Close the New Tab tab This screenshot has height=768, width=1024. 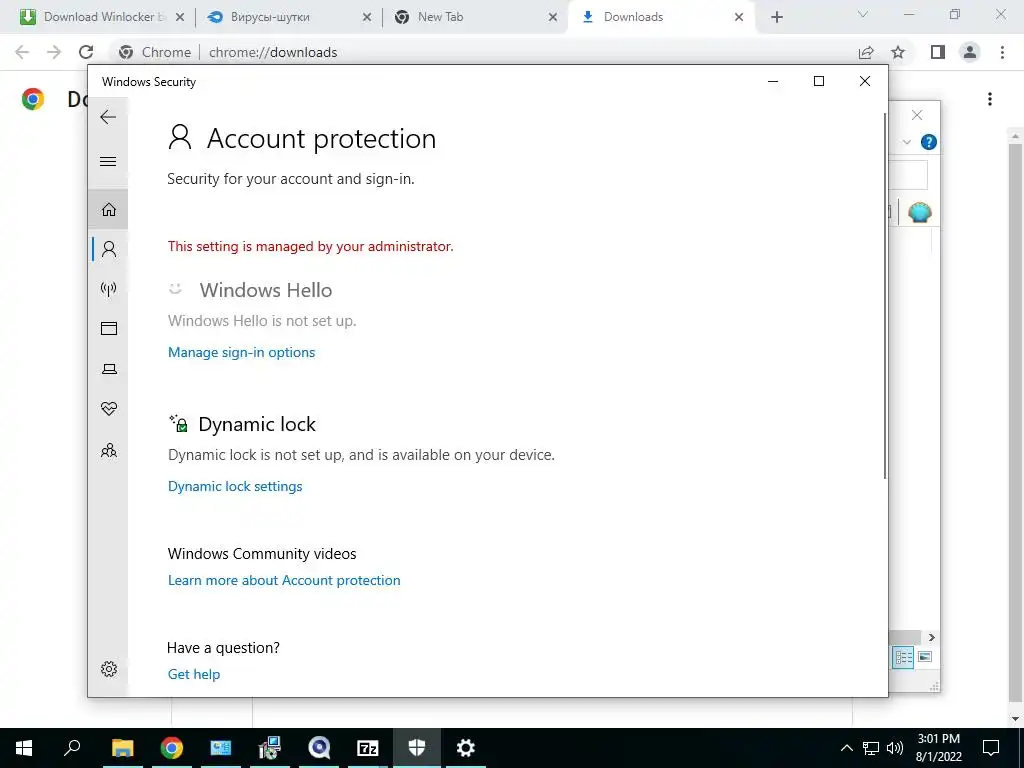[553, 17]
